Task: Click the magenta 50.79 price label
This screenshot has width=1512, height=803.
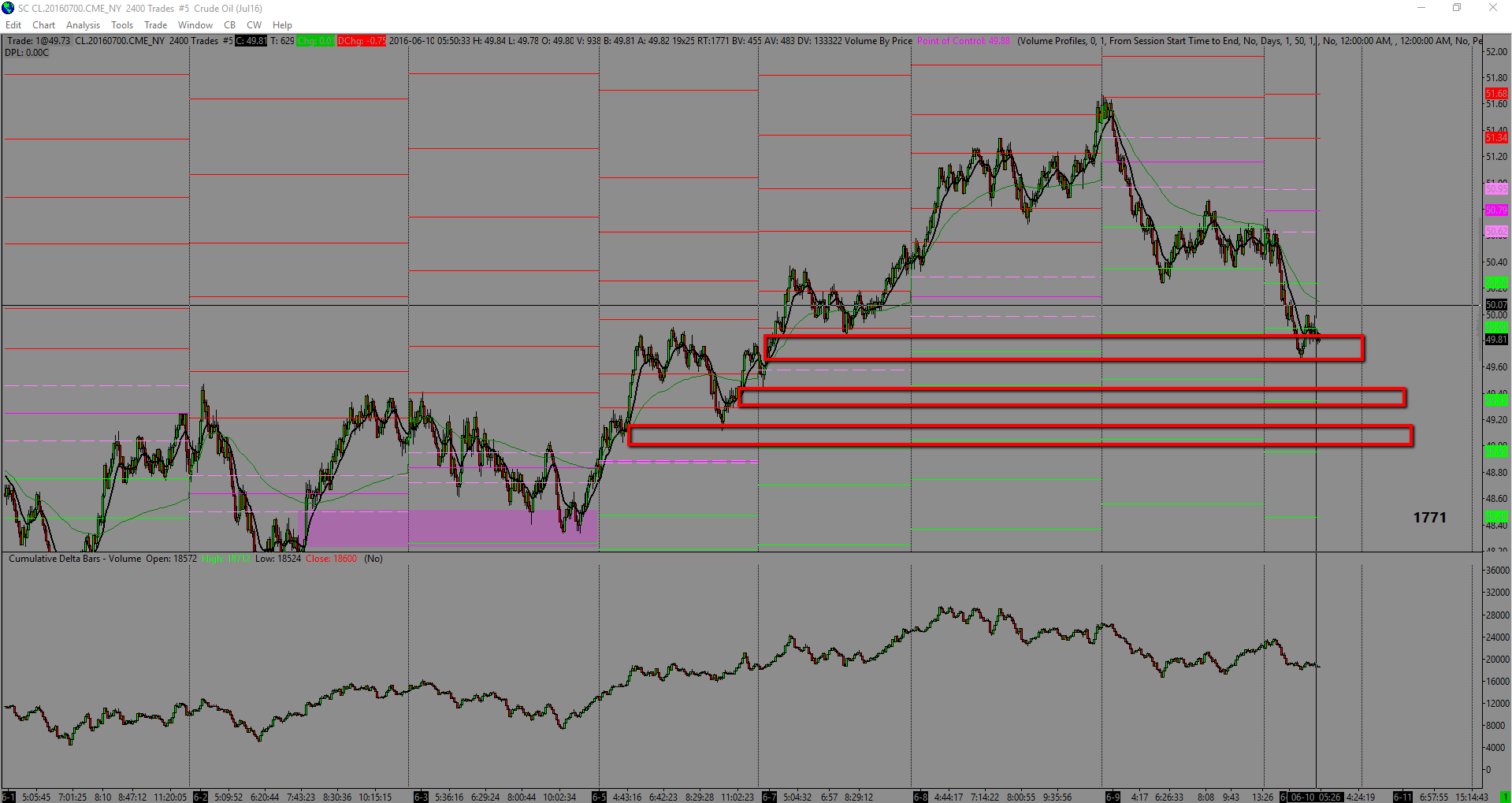Action: pos(1496,210)
